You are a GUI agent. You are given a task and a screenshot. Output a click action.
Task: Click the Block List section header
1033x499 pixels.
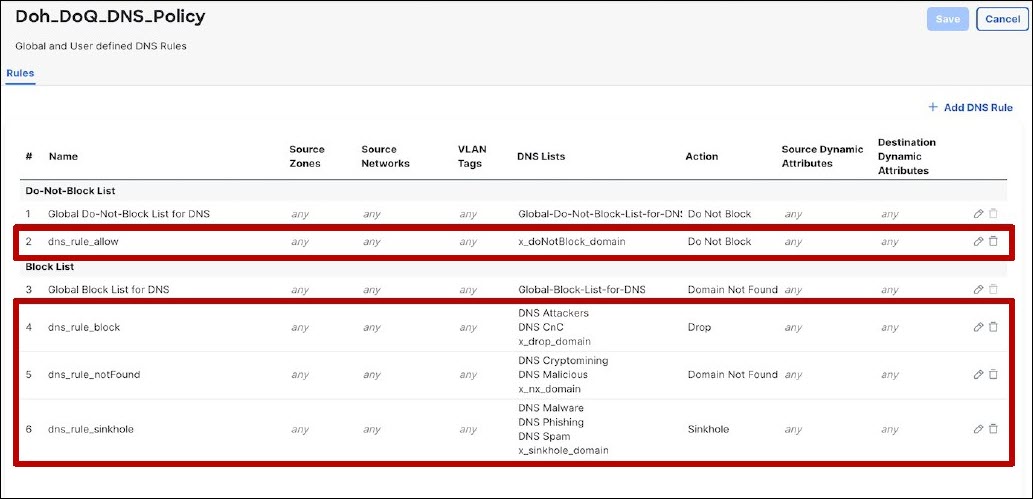[49, 267]
